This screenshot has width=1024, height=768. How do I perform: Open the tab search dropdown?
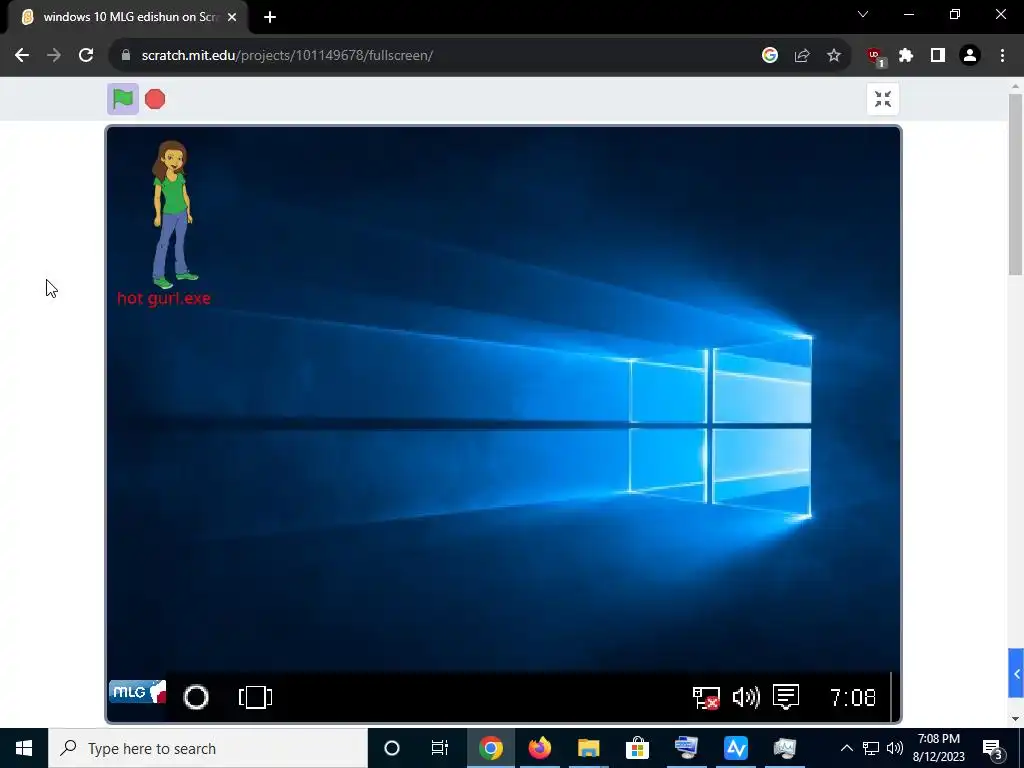tap(863, 14)
